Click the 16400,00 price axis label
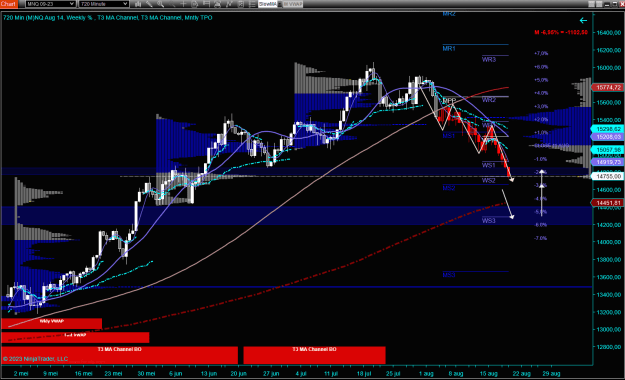 pos(609,32)
